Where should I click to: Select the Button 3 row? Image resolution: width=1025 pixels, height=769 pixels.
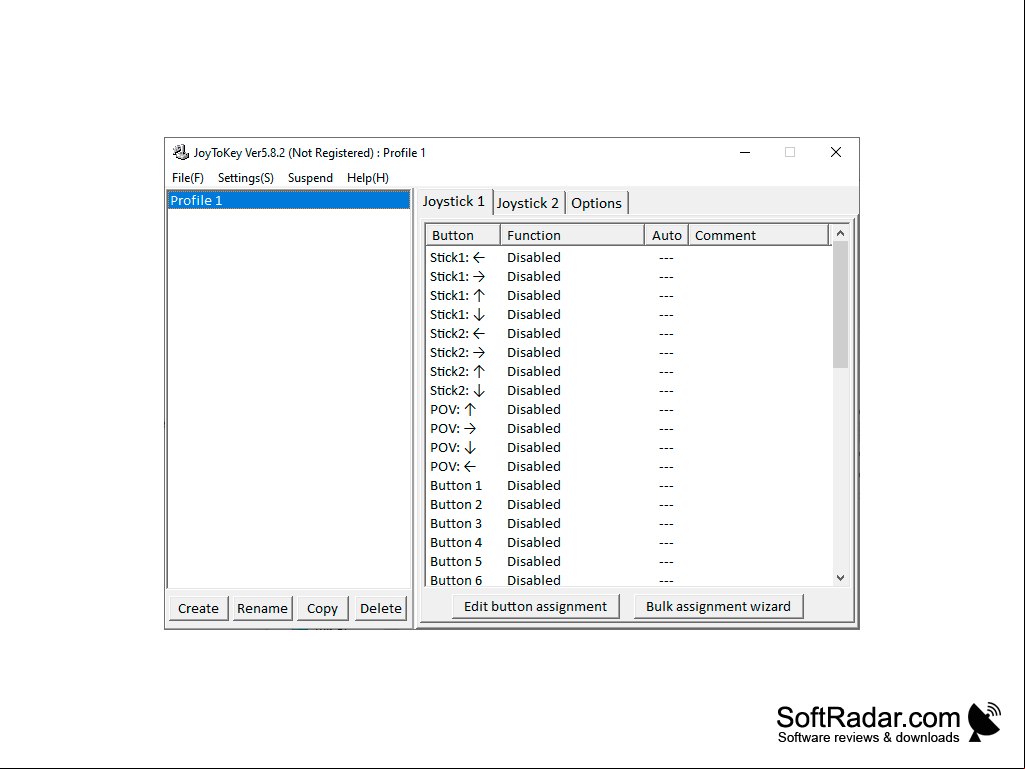(628, 523)
